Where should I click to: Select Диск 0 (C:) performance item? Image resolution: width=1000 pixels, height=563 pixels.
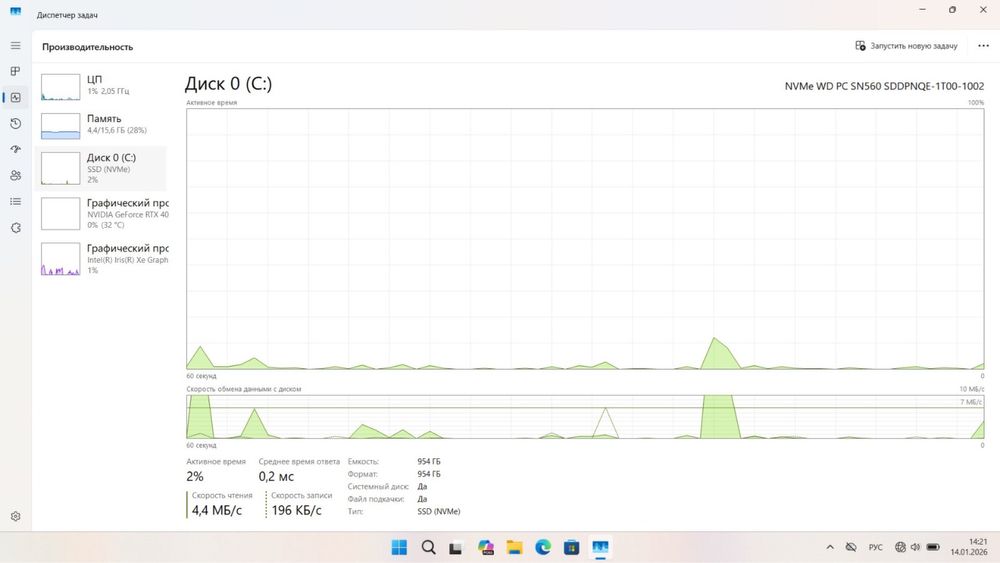101,168
